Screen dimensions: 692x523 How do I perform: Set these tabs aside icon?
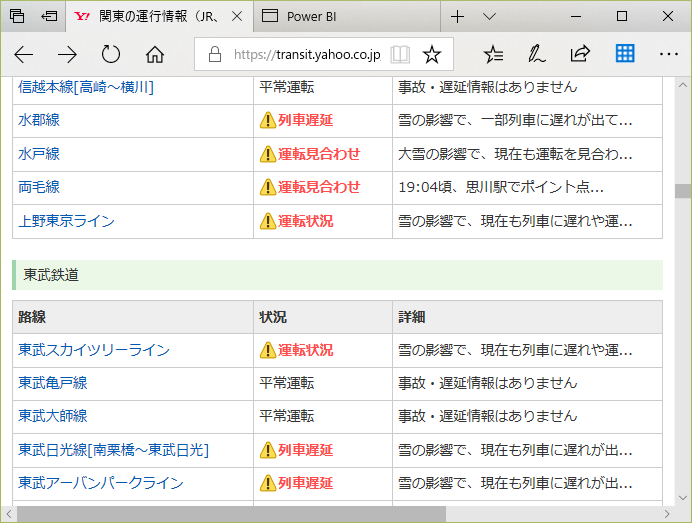tap(49, 16)
